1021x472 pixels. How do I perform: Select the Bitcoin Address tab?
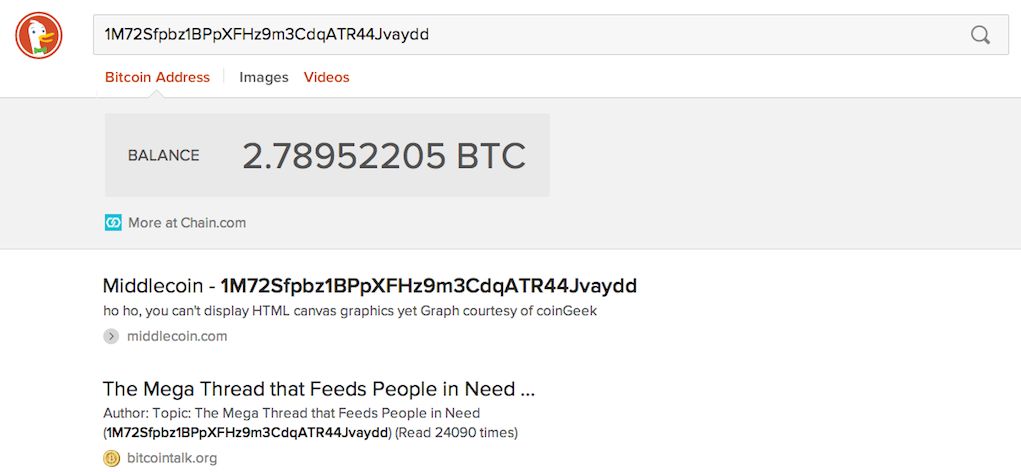pyautogui.click(x=158, y=77)
